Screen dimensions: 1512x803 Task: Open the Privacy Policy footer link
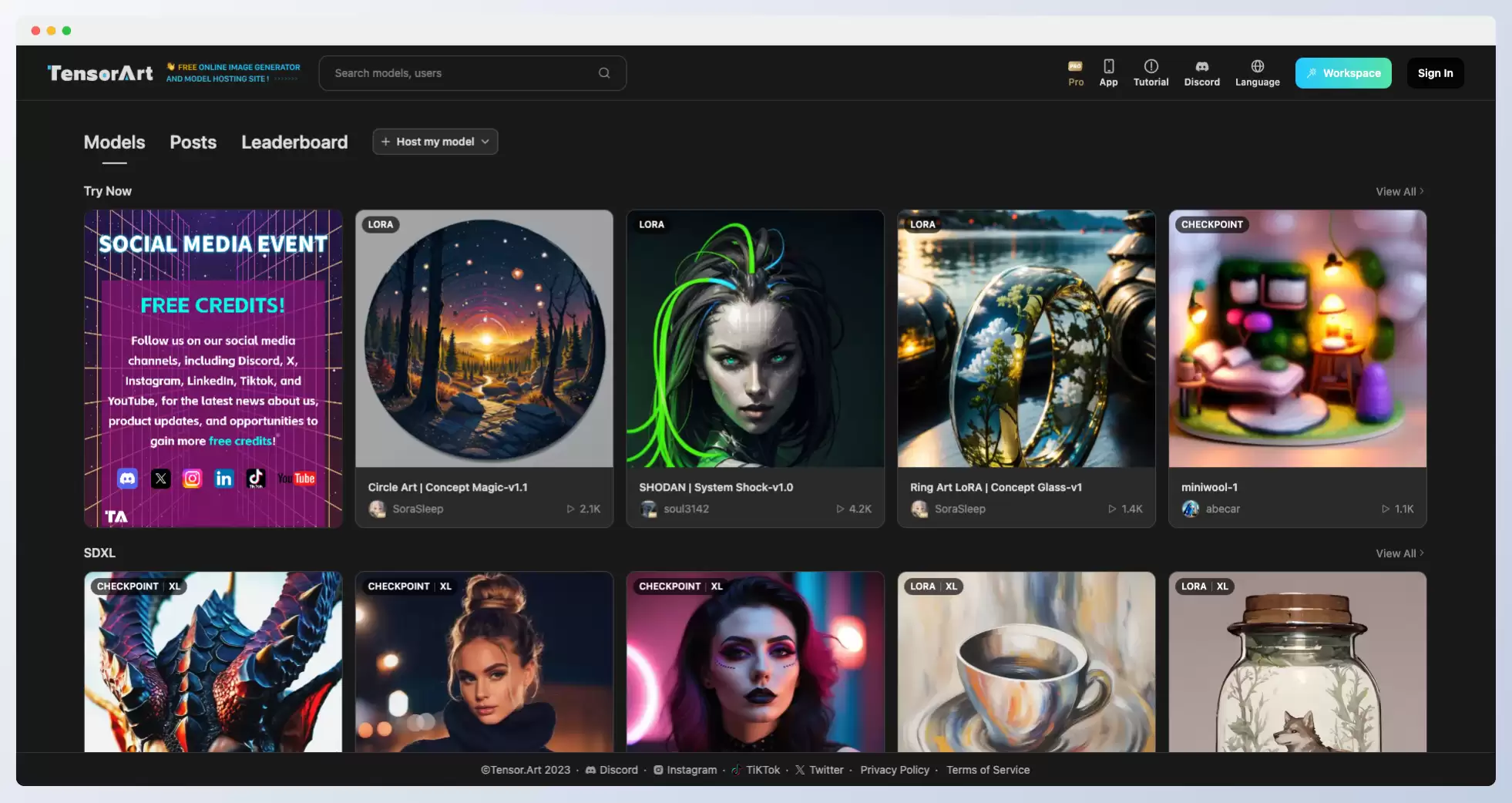pyautogui.click(x=895, y=770)
